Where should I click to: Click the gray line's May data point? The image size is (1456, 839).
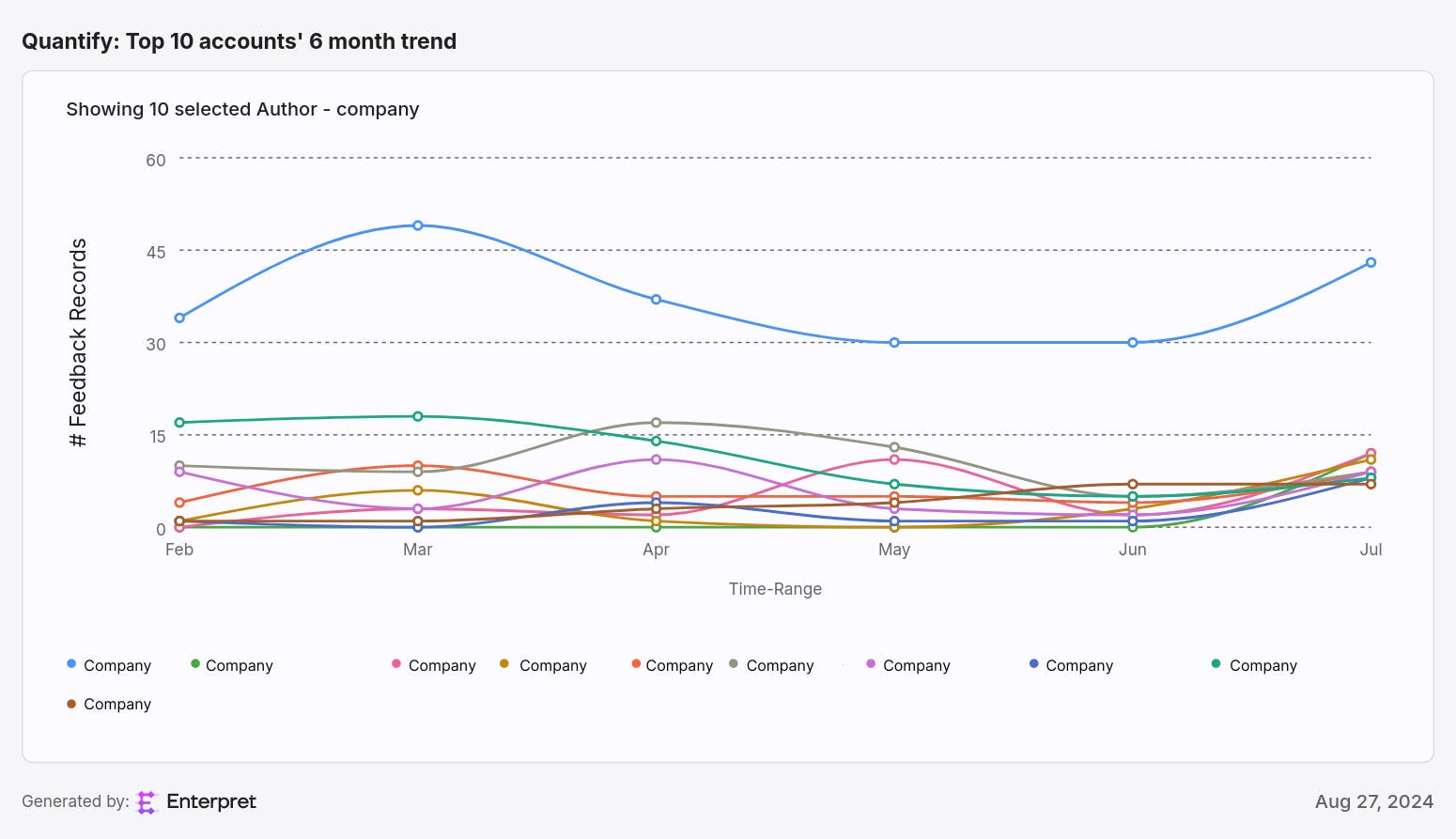tap(894, 447)
